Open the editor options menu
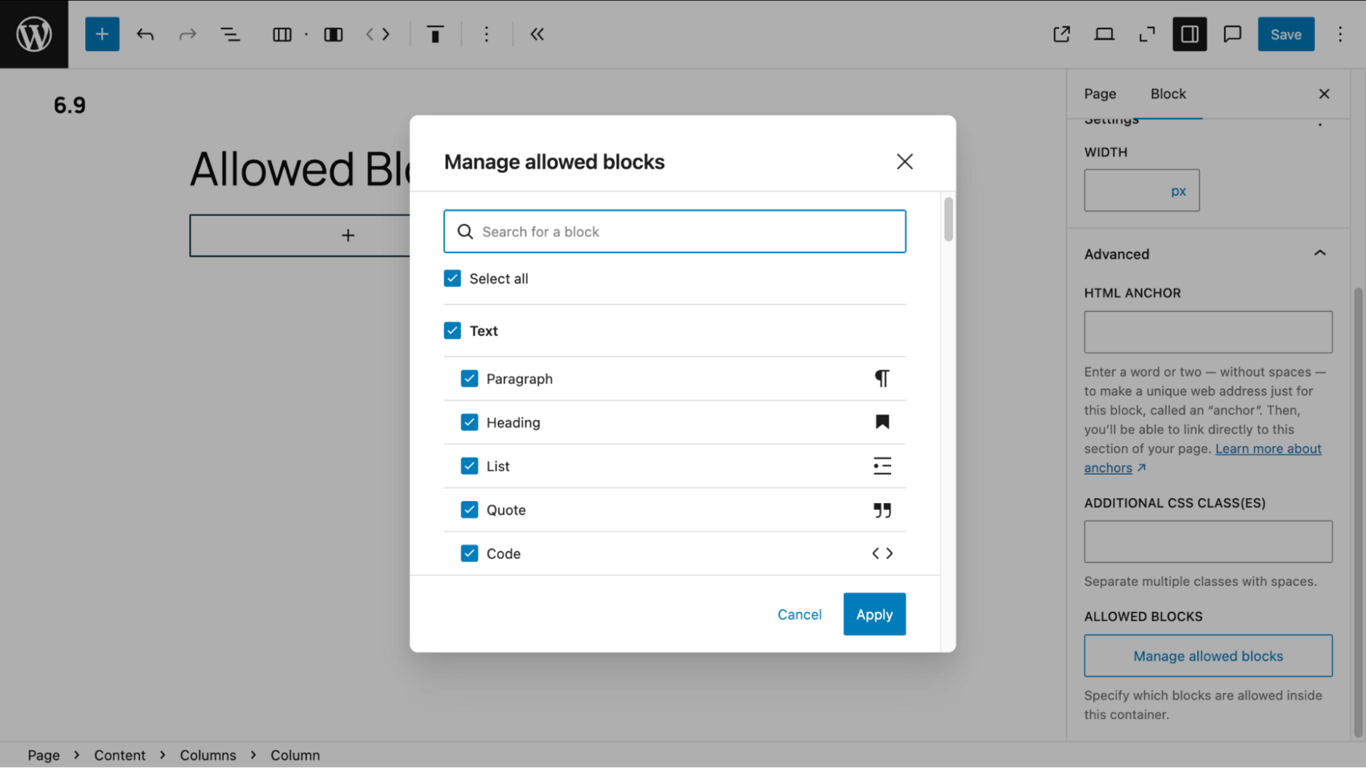Screen dimensions: 1366x768 pyautogui.click(x=1340, y=33)
